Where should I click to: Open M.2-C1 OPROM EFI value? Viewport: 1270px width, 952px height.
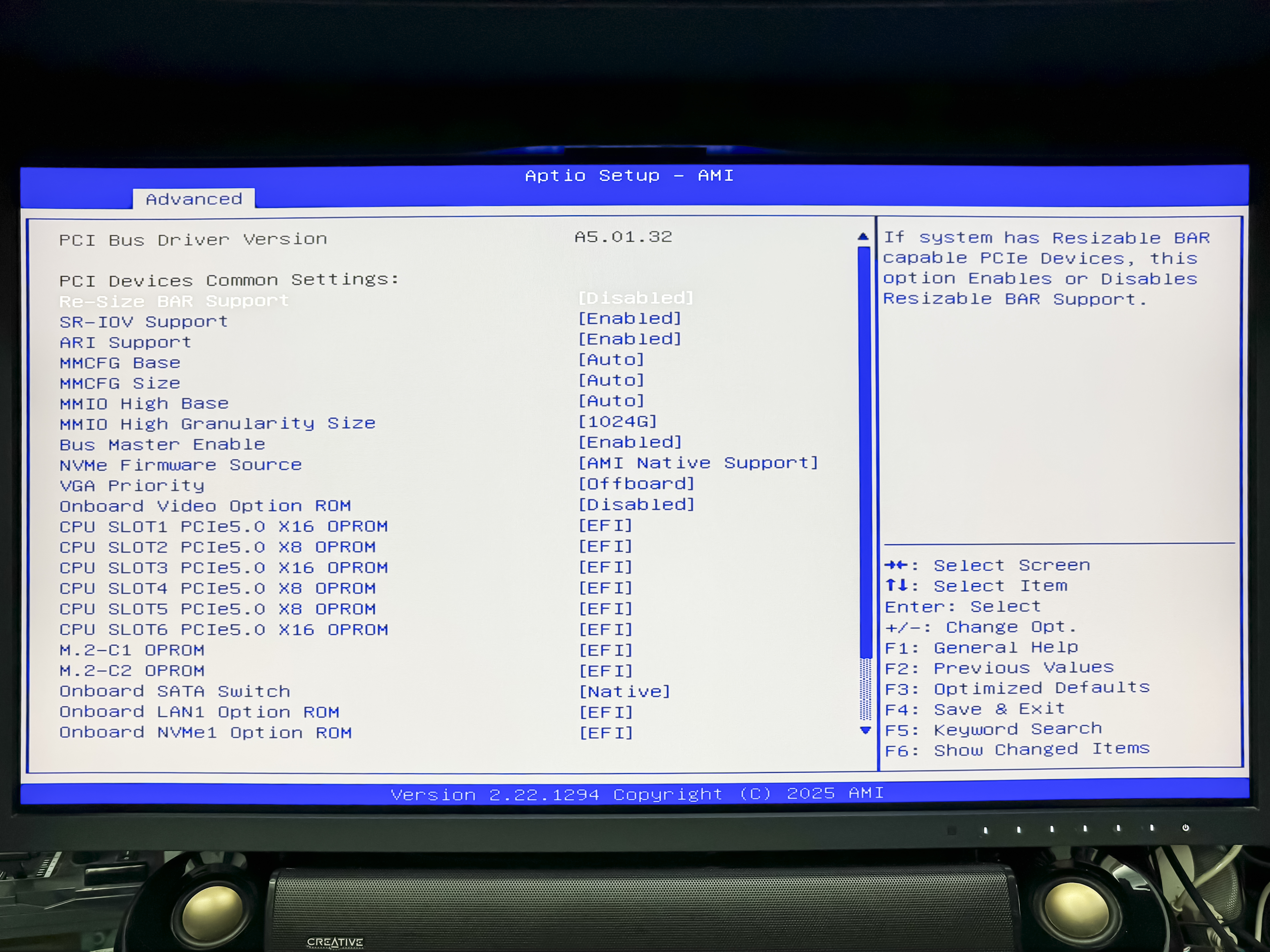coord(606,650)
